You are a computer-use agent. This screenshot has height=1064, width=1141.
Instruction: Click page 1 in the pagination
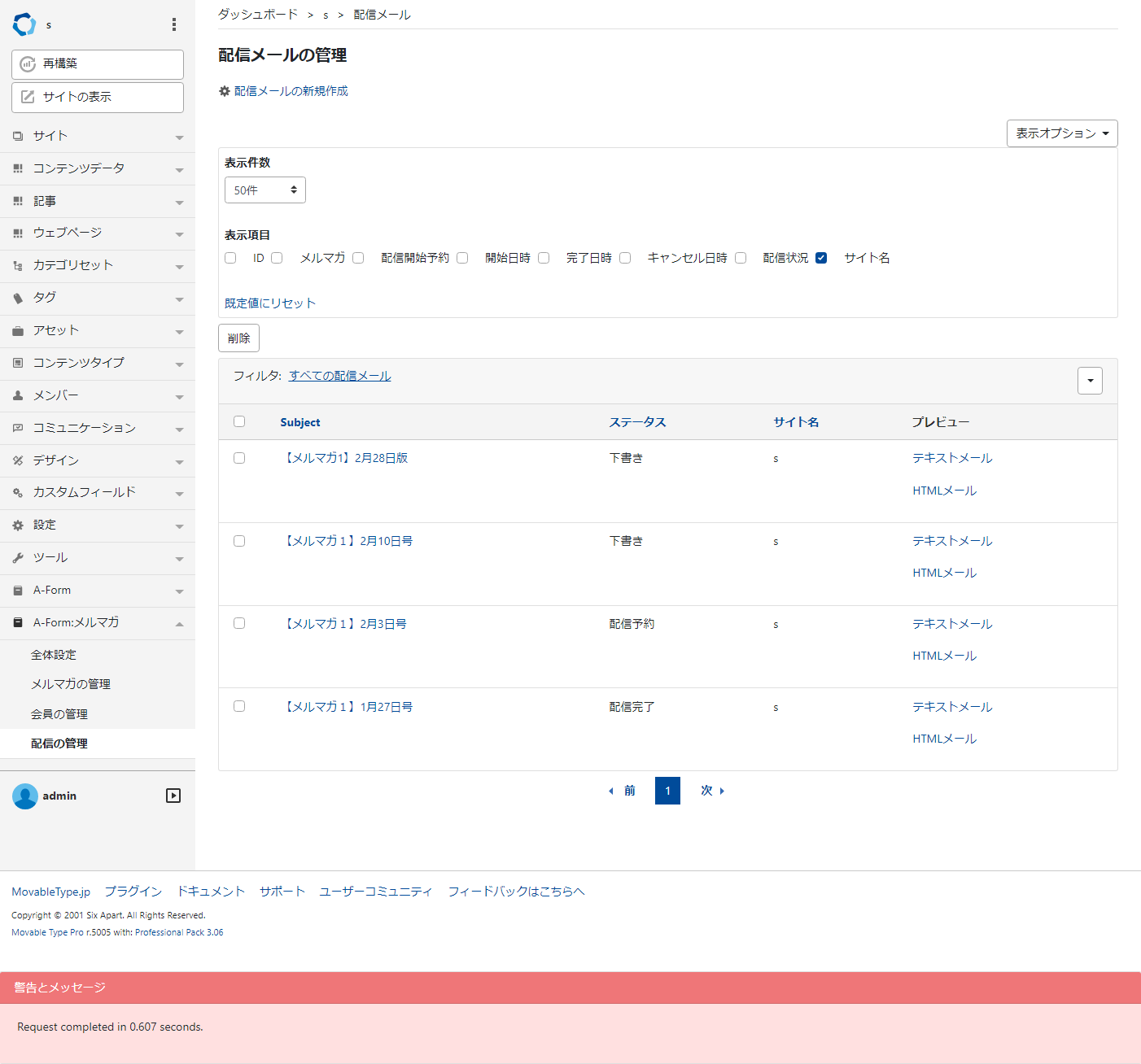[667, 790]
